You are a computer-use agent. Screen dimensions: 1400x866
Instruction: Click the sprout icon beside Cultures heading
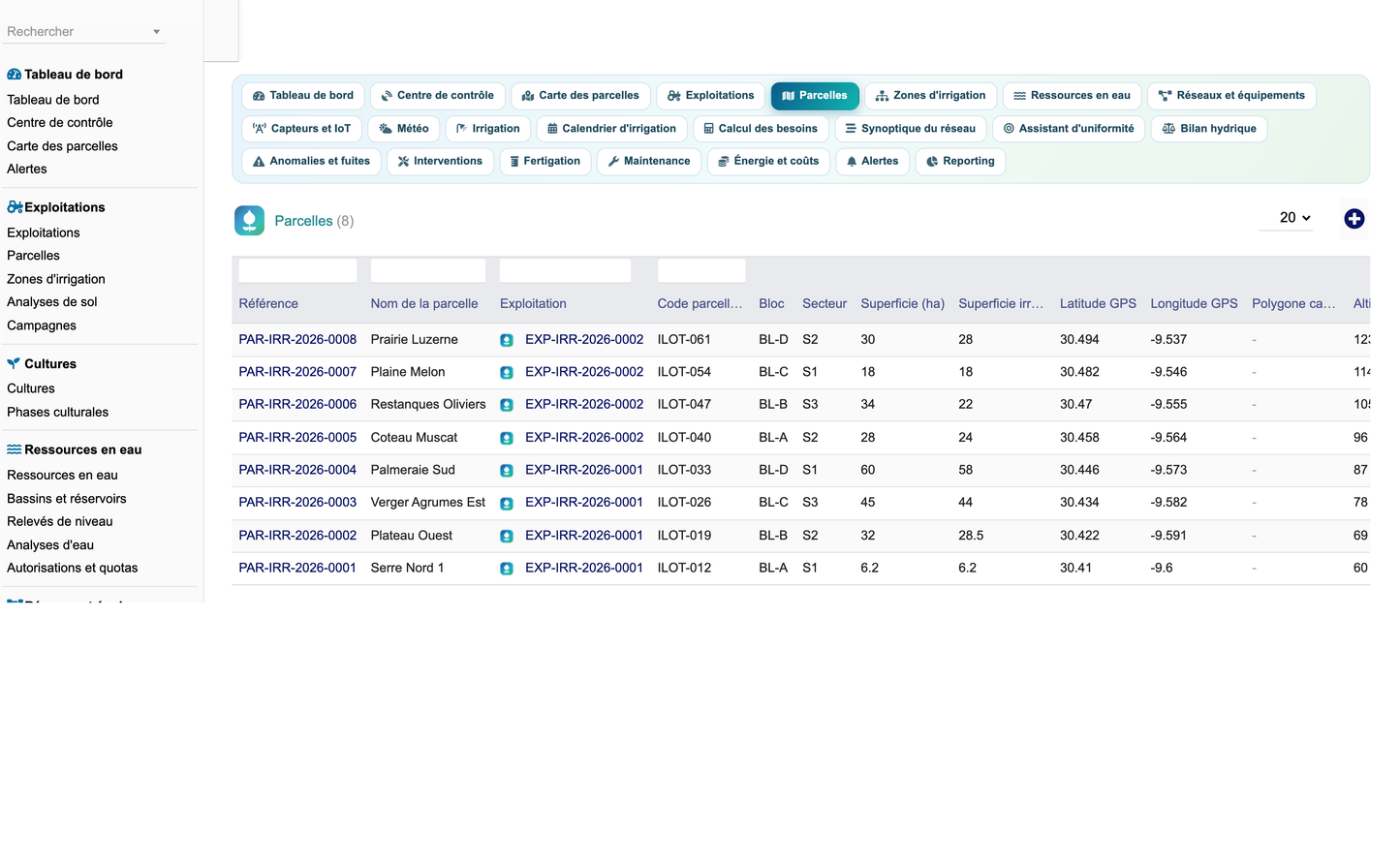tap(14, 363)
